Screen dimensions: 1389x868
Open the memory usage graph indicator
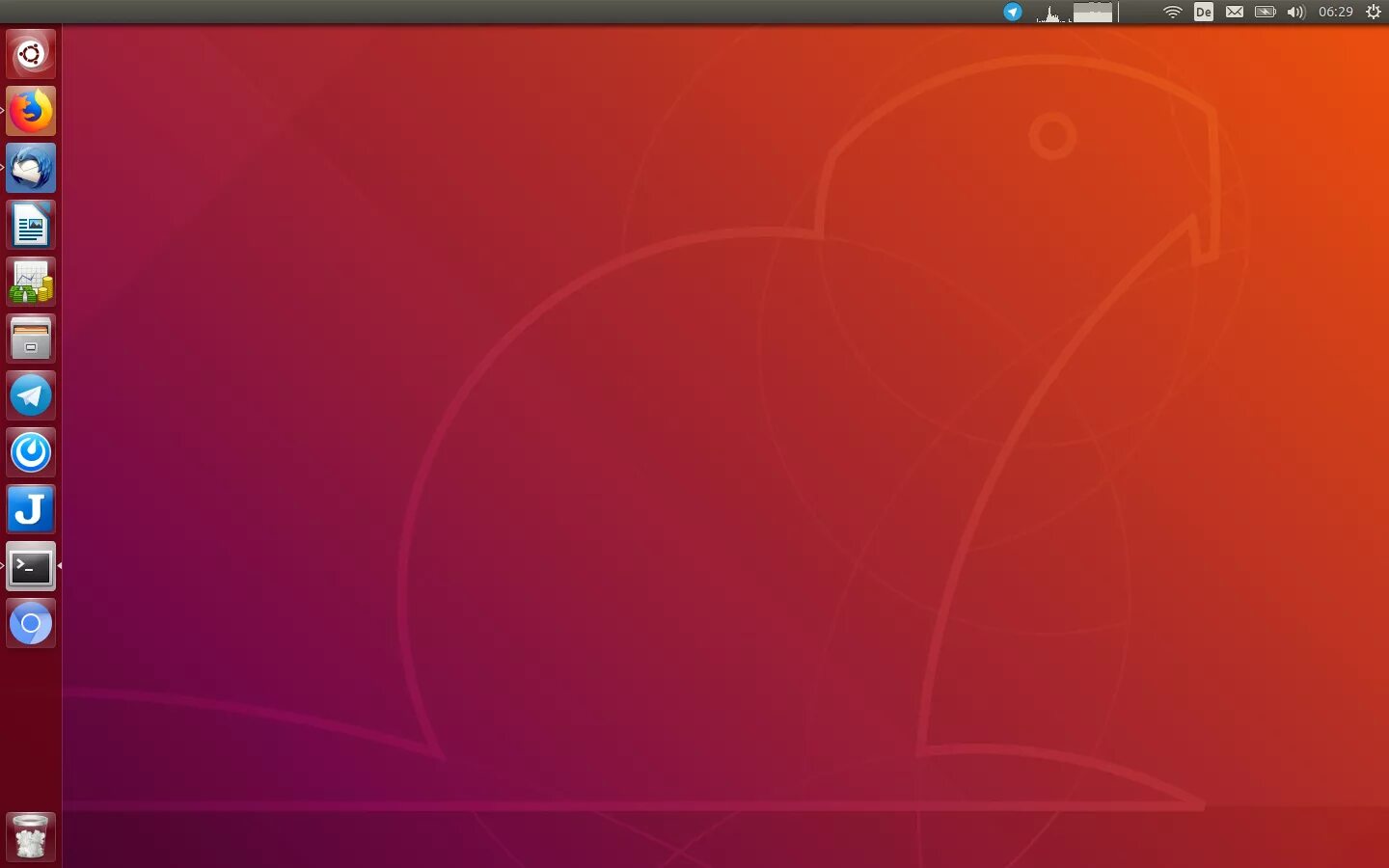1093,12
